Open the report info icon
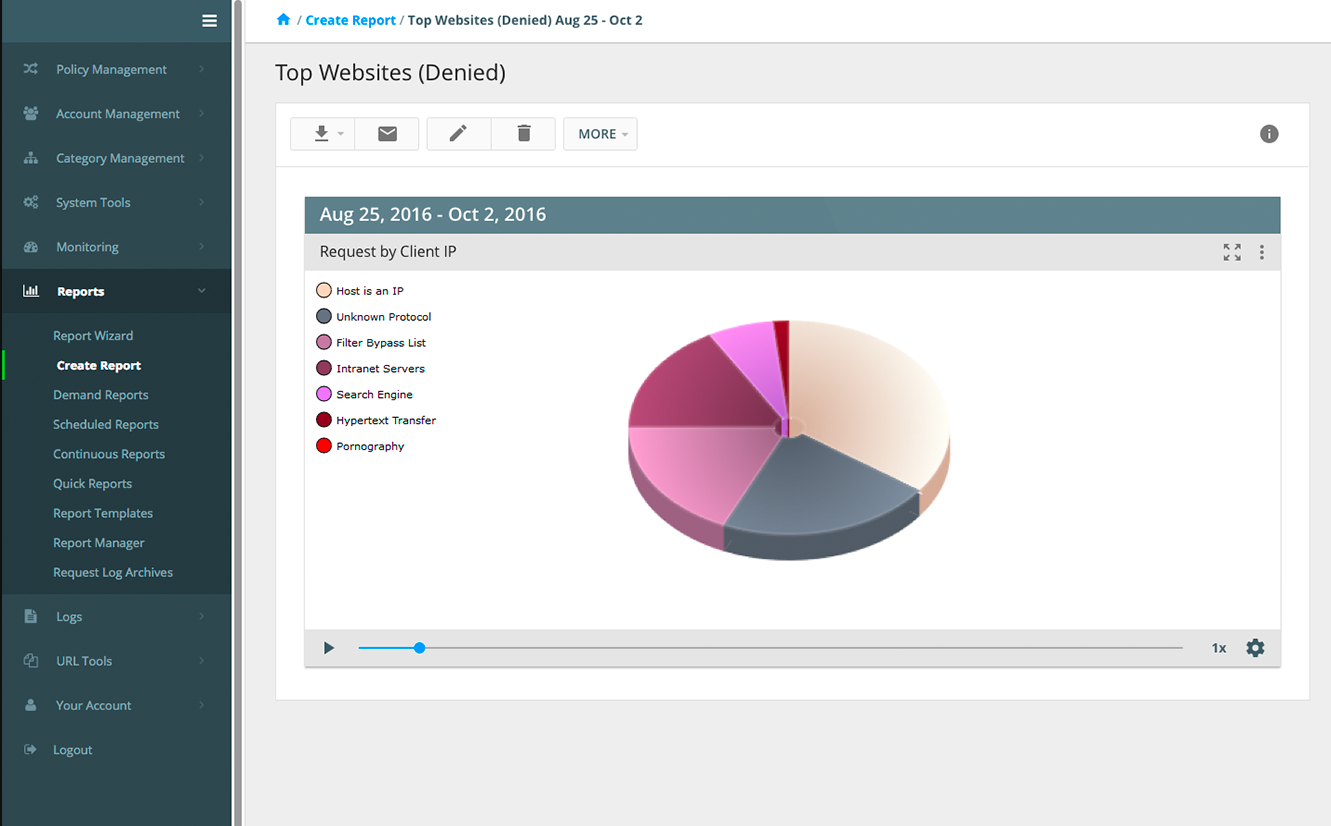The height and width of the screenshot is (826, 1331). pos(1268,133)
